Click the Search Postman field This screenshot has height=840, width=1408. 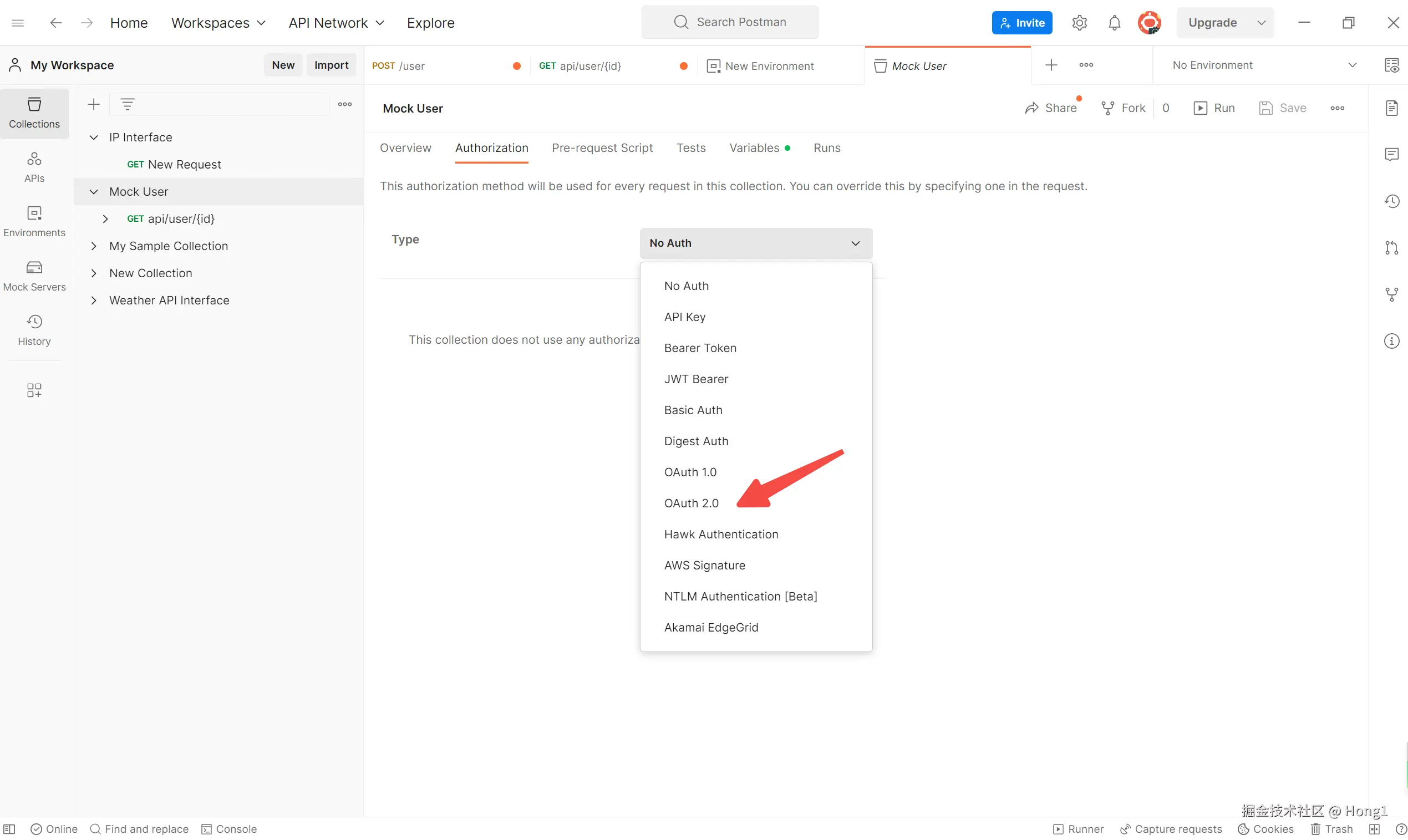(x=730, y=22)
